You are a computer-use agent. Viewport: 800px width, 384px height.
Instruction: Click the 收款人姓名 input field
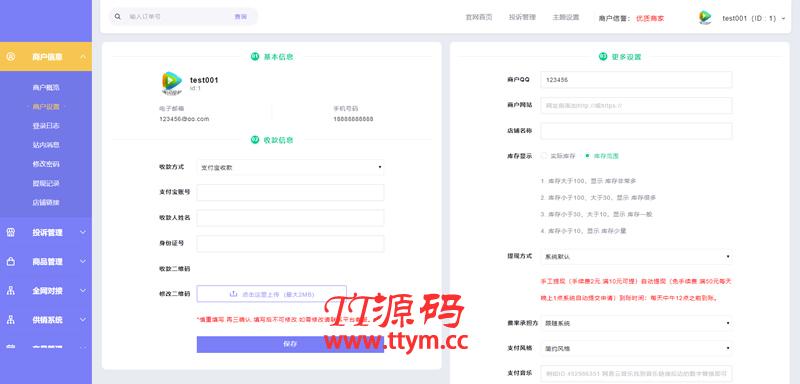(x=290, y=218)
